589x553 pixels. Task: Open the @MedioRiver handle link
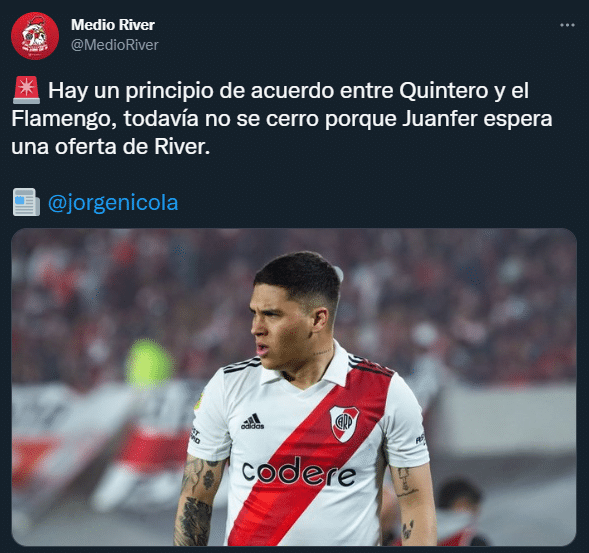[x=115, y=45]
